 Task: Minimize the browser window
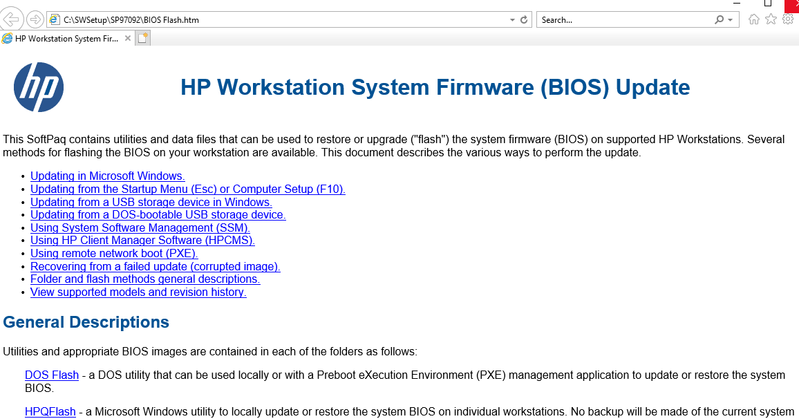pyautogui.click(x=737, y=3)
